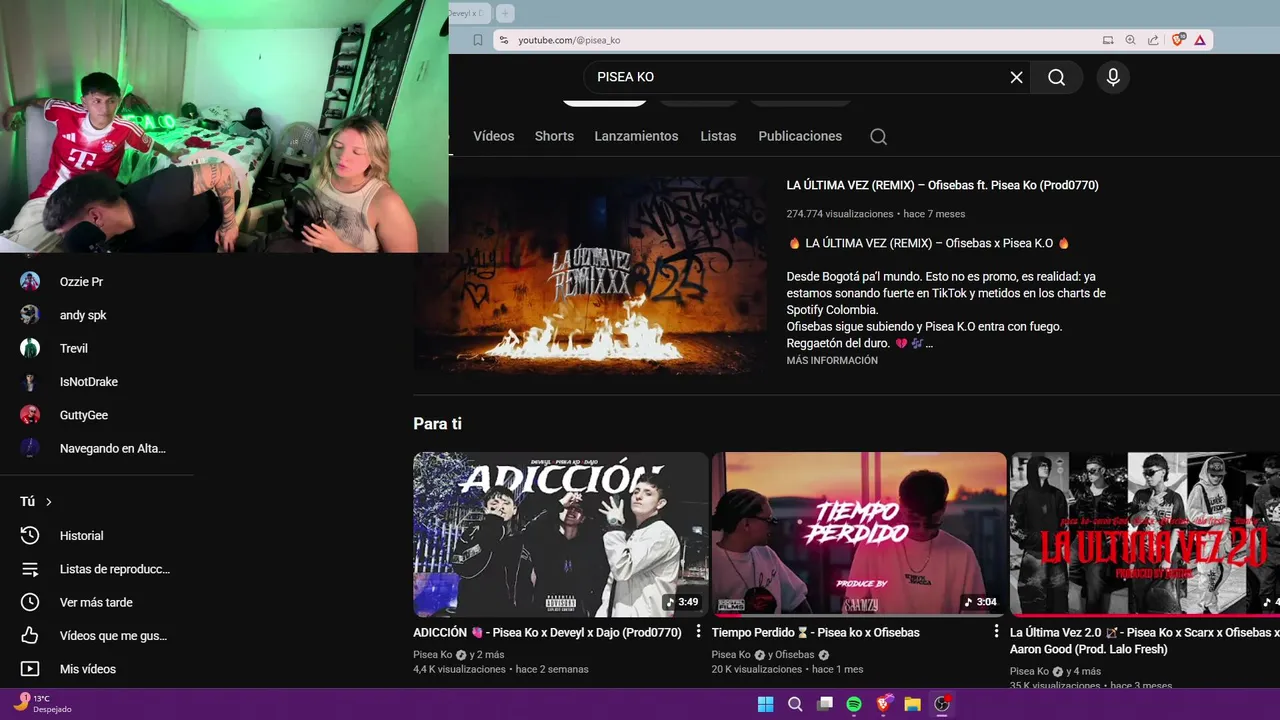Start voice search with microphone
The width and height of the screenshot is (1280, 720).
1113,77
